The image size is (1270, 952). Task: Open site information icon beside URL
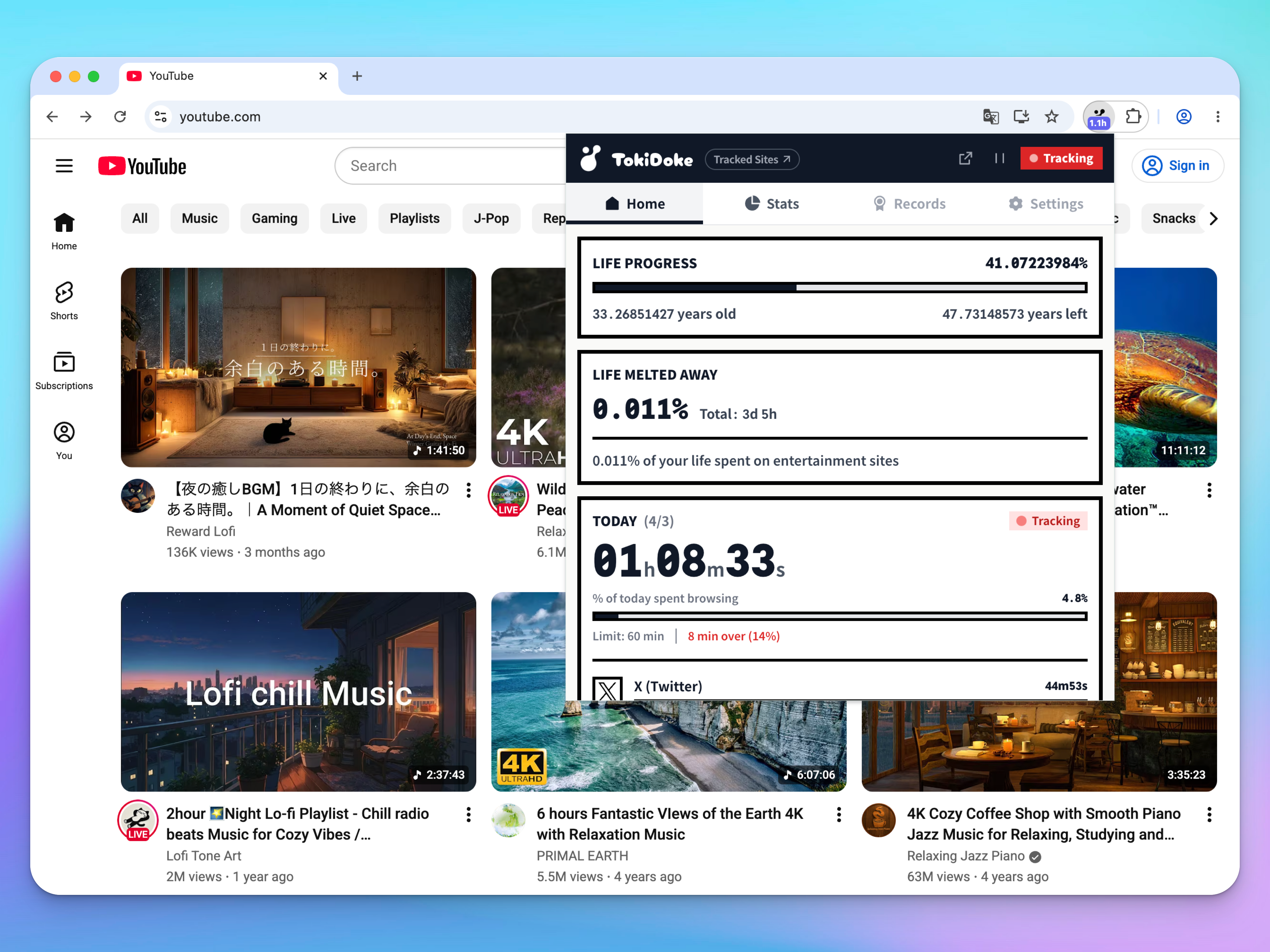pos(161,116)
